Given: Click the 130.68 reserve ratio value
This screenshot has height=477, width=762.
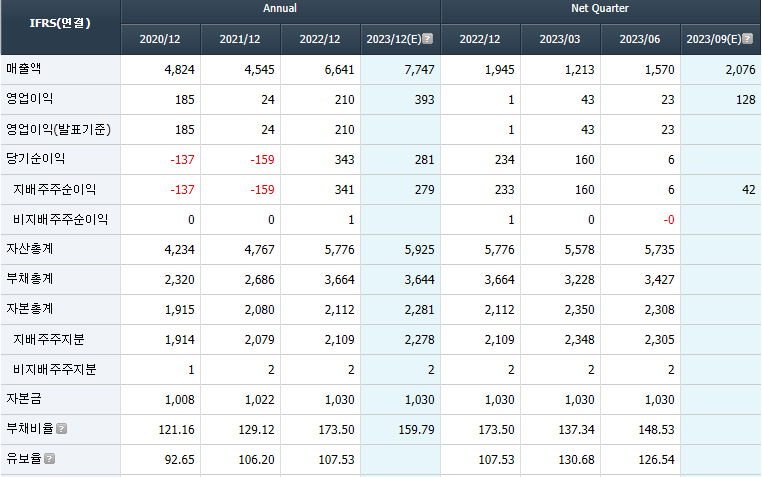Looking at the screenshot, I should (576, 460).
